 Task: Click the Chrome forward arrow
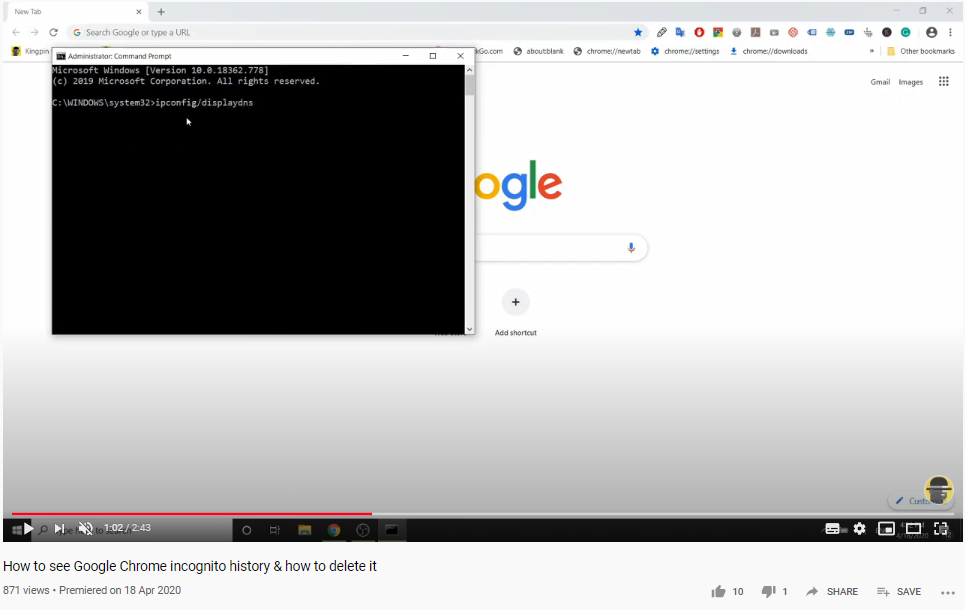[x=34, y=32]
